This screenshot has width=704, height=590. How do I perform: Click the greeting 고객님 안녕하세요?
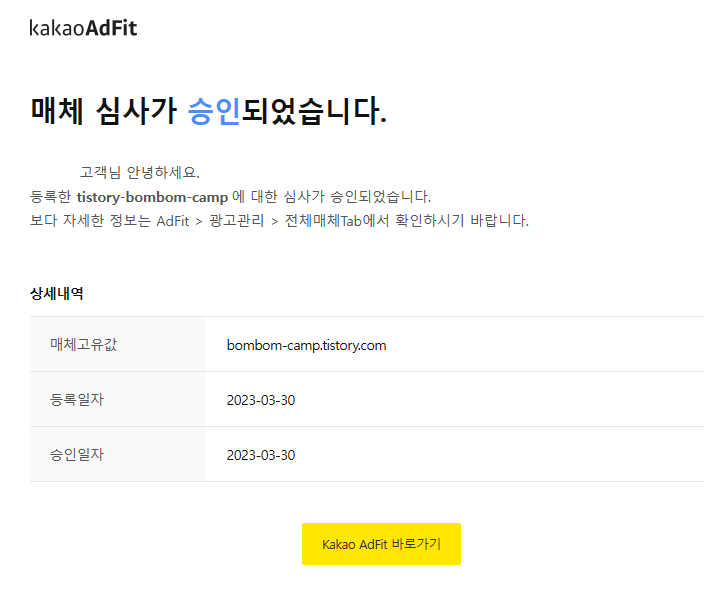pos(140,172)
